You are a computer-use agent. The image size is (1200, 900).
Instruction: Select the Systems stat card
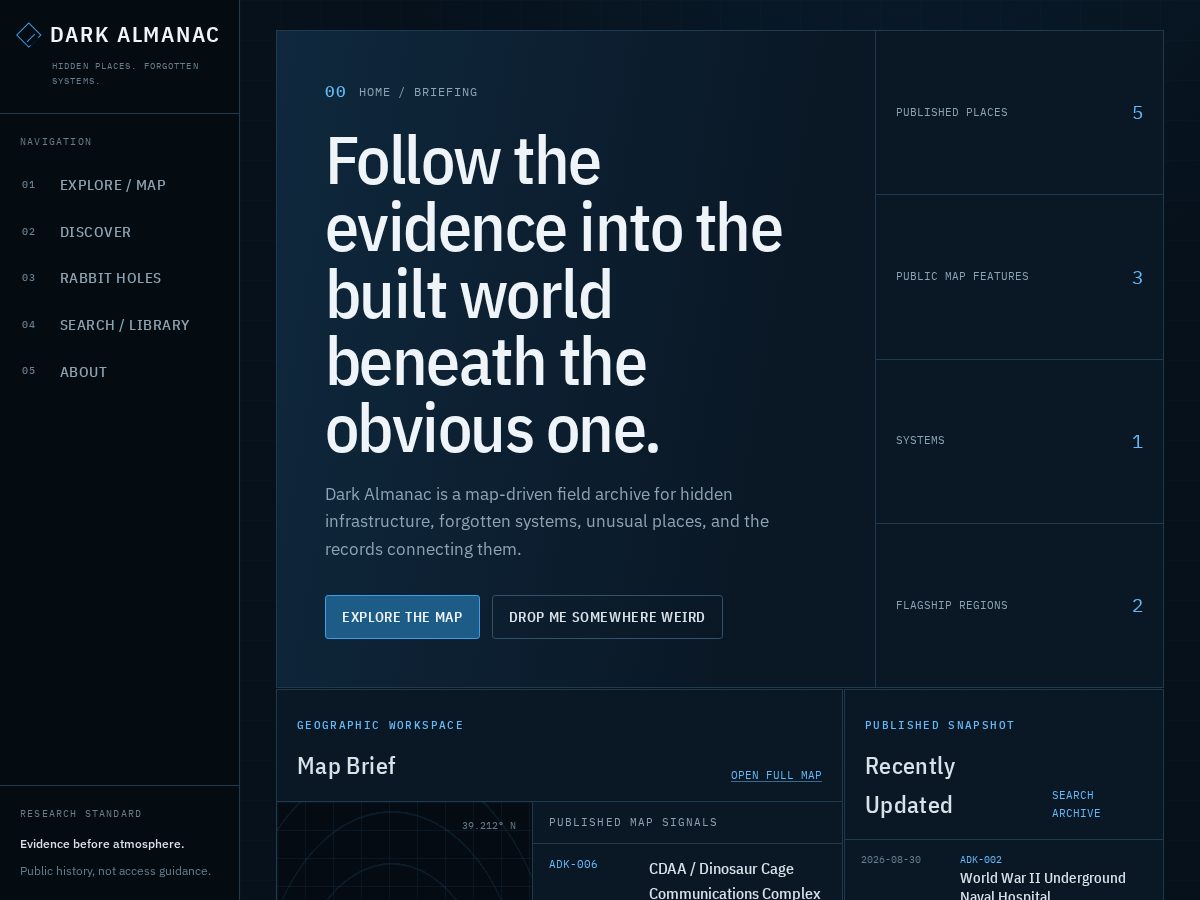click(x=1019, y=441)
